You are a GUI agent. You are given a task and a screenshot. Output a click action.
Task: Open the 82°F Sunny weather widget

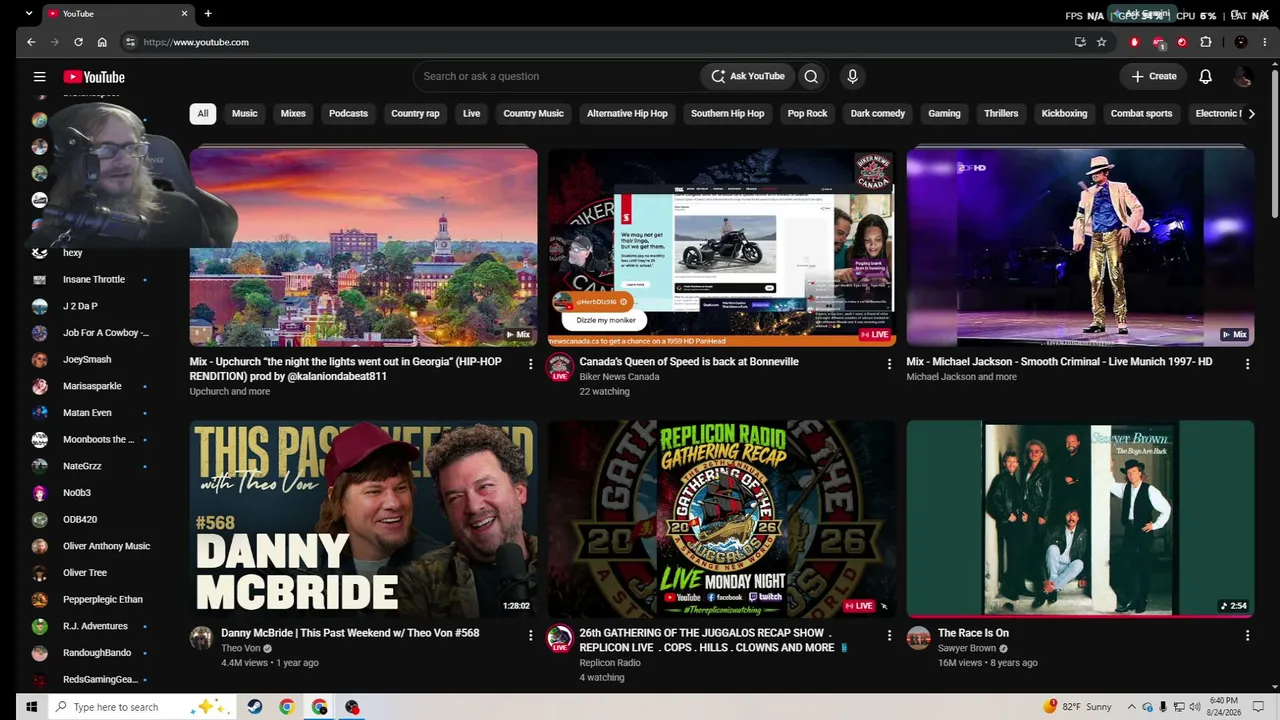click(x=1076, y=707)
